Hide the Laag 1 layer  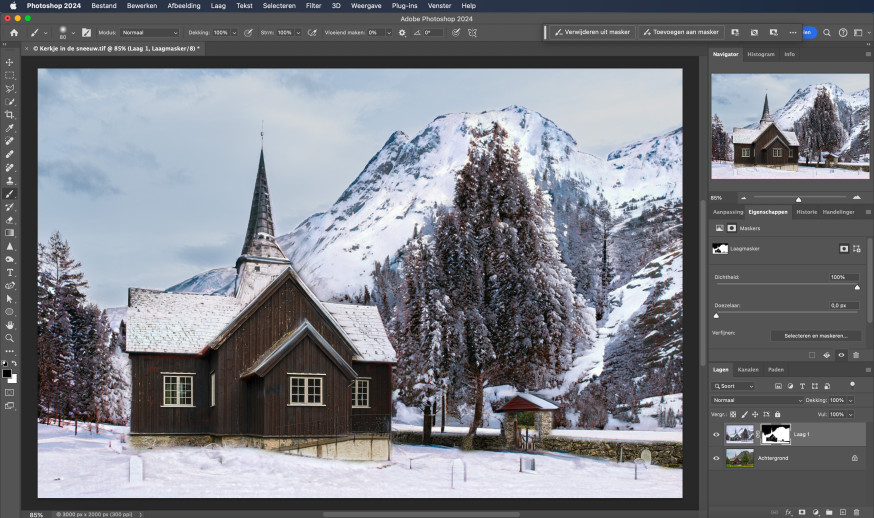(x=716, y=434)
